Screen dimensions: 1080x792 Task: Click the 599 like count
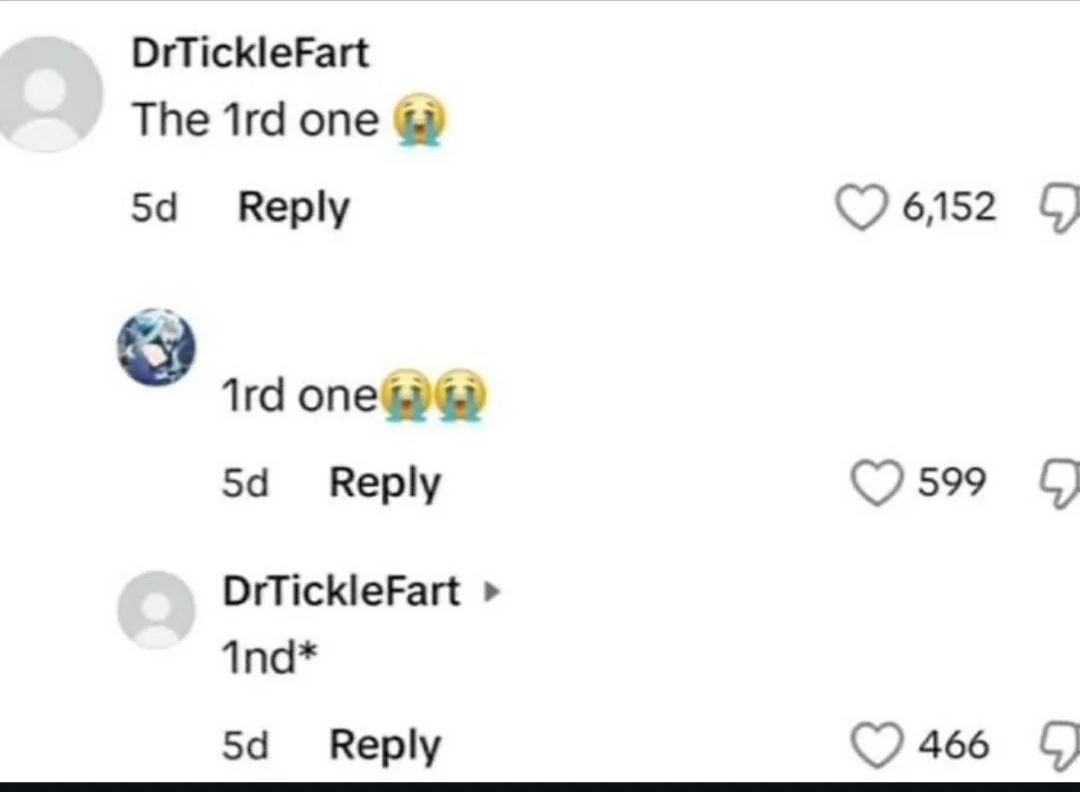click(951, 484)
